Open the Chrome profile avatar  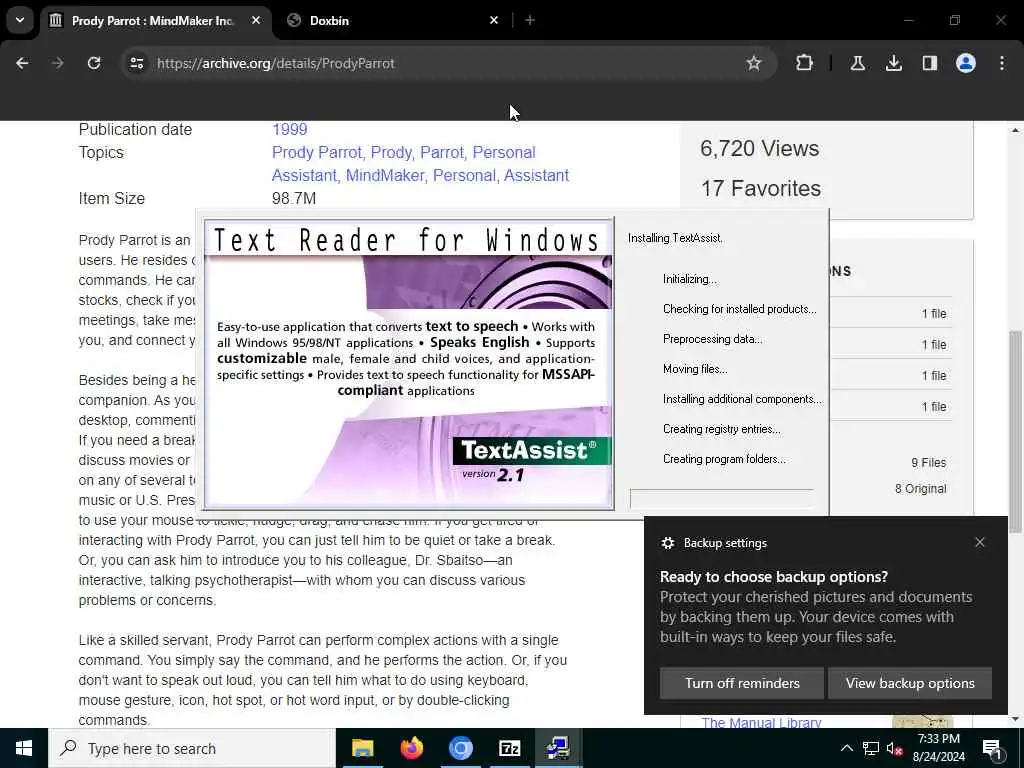pyautogui.click(x=966, y=63)
